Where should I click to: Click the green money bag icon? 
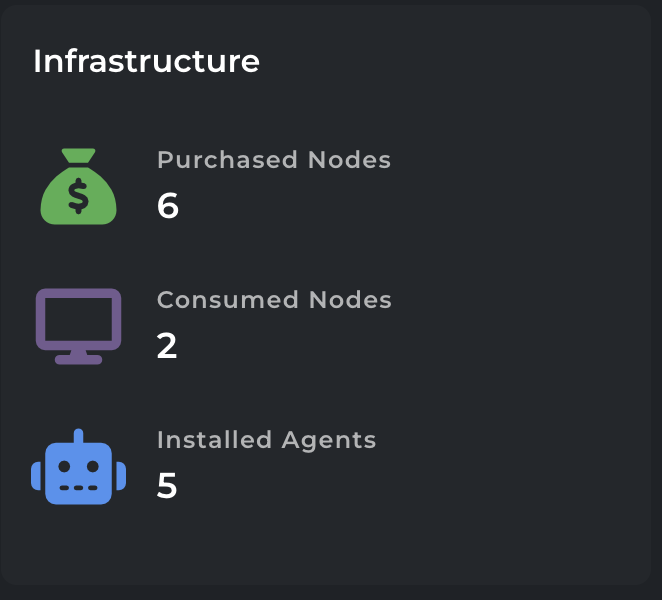coord(79,186)
